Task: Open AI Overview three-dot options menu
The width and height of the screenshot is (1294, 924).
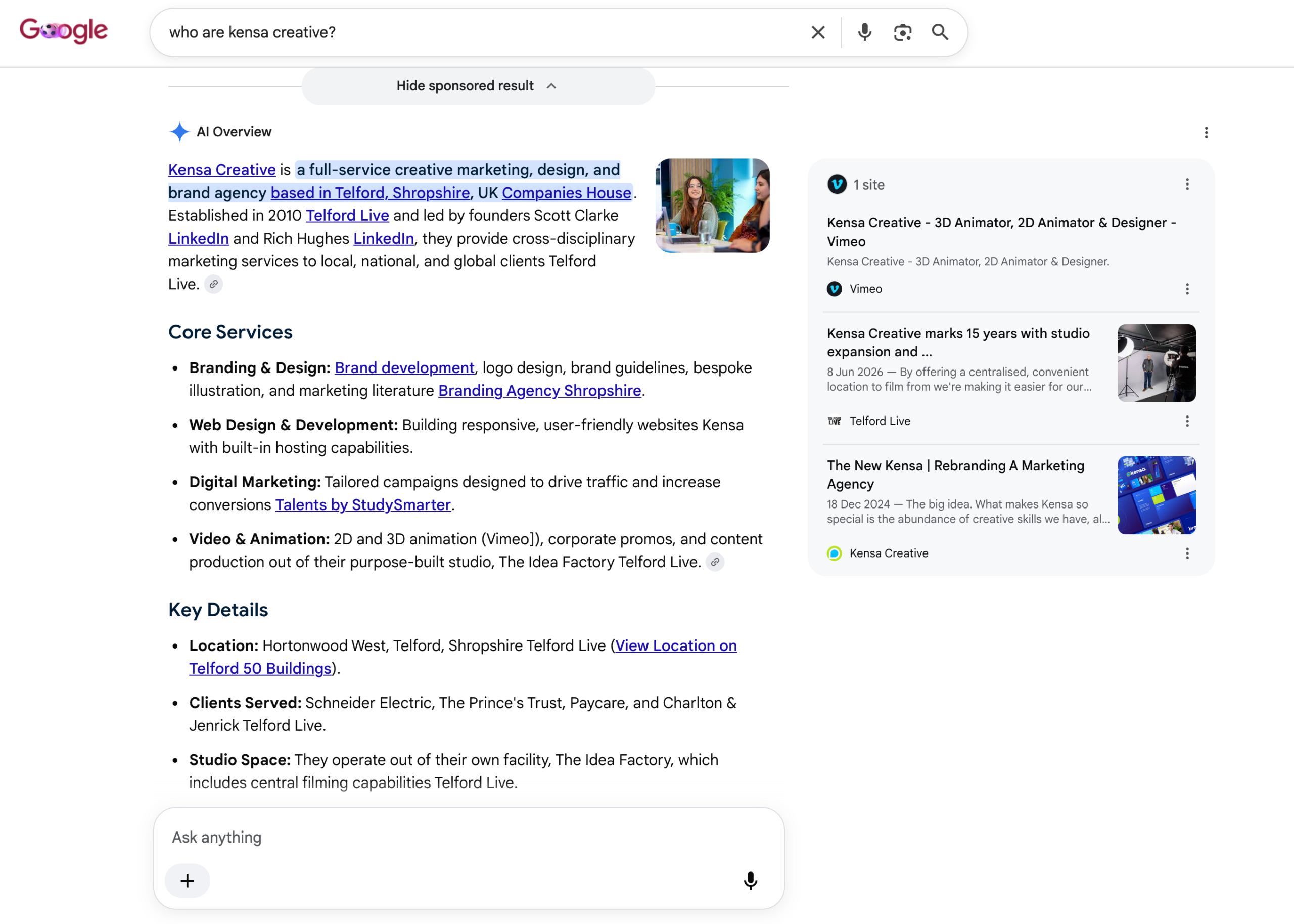Action: pyautogui.click(x=1207, y=132)
